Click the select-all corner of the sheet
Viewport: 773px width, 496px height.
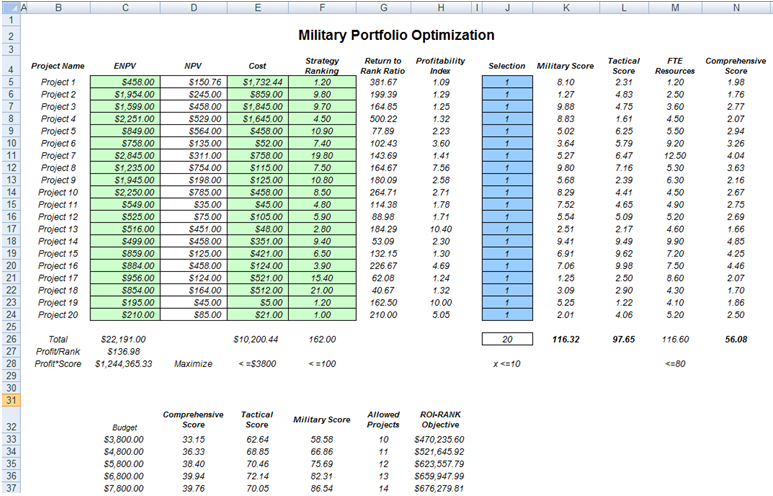[x=9, y=7]
